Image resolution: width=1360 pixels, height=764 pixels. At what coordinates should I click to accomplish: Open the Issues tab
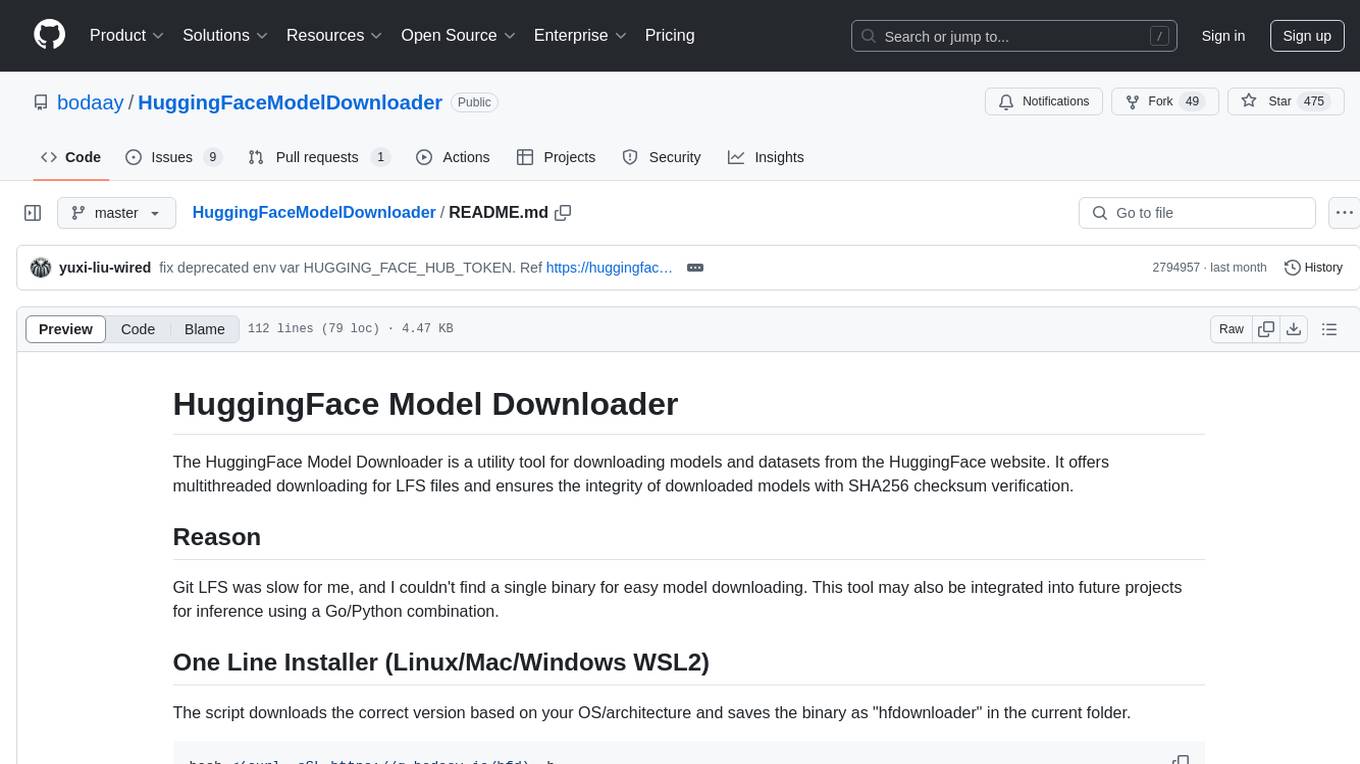[173, 157]
